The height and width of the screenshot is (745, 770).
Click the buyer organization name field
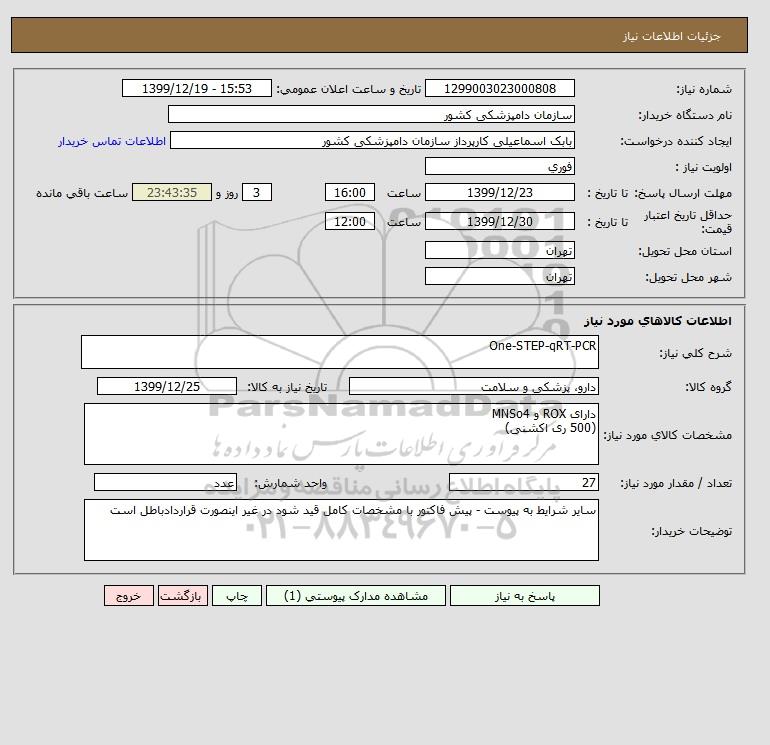[x=371, y=114]
